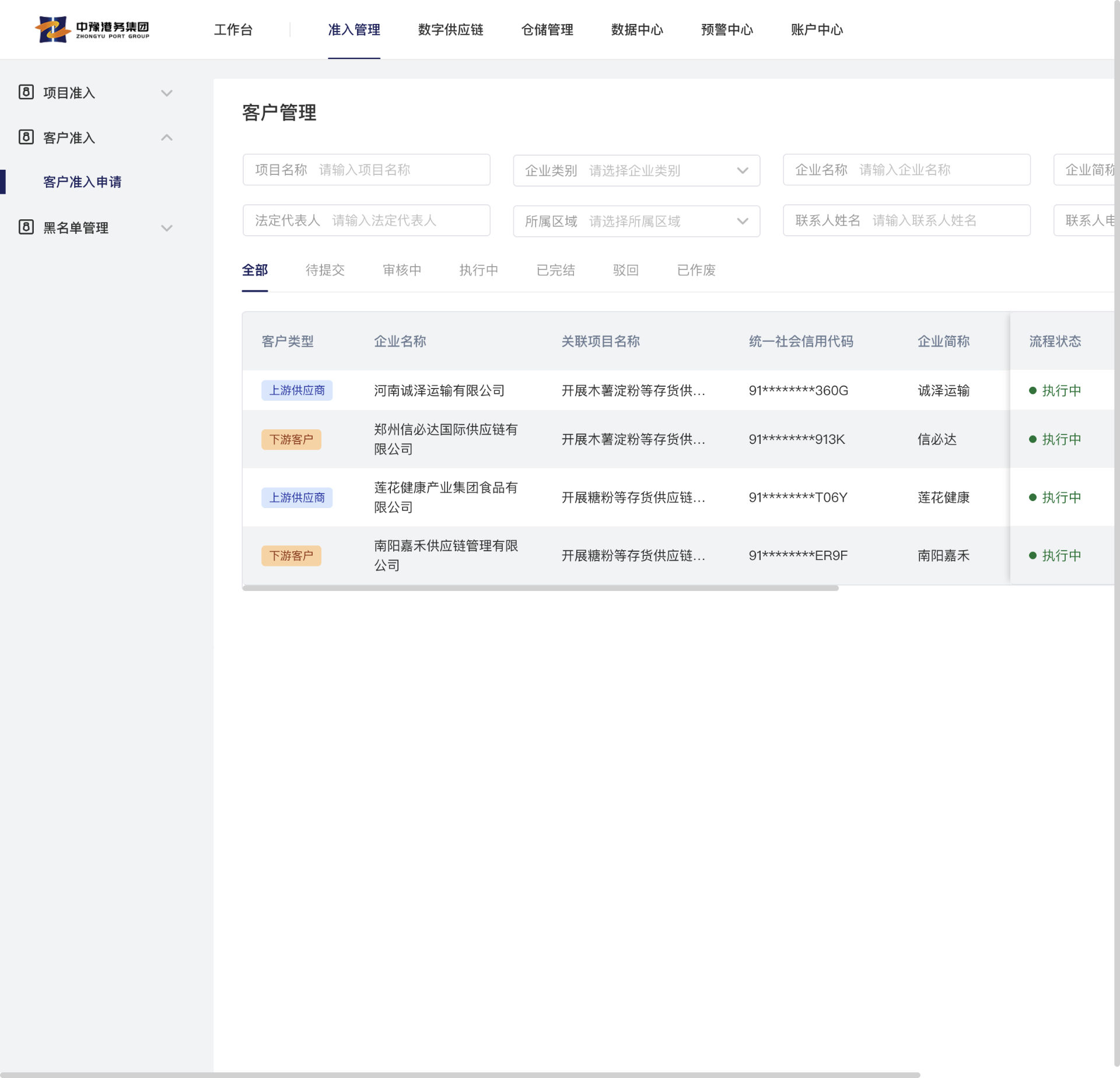This screenshot has width=1120, height=1078.
Task: Open 仓储管理 in the top navigation
Action: coord(547,30)
